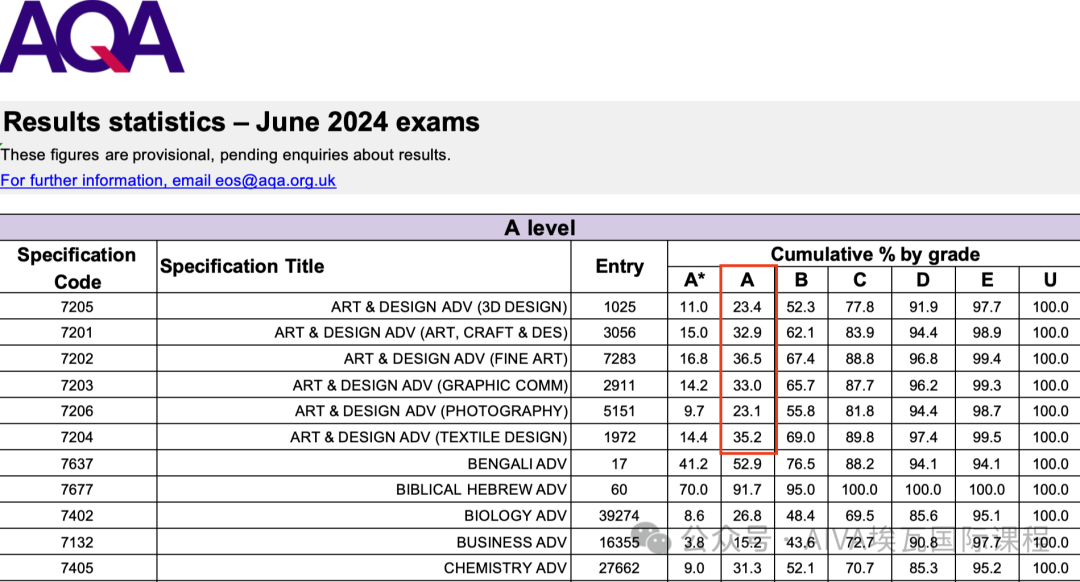
Task: Select the Cumulative % by grade header
Action: coord(874,254)
